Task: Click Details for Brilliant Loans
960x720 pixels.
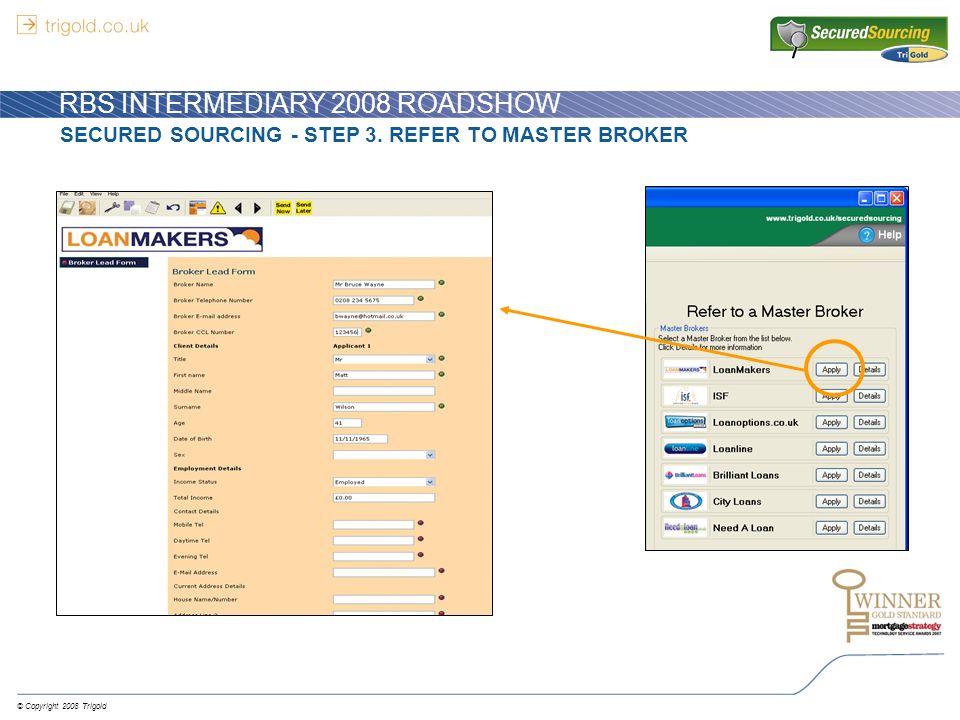Action: click(869, 475)
